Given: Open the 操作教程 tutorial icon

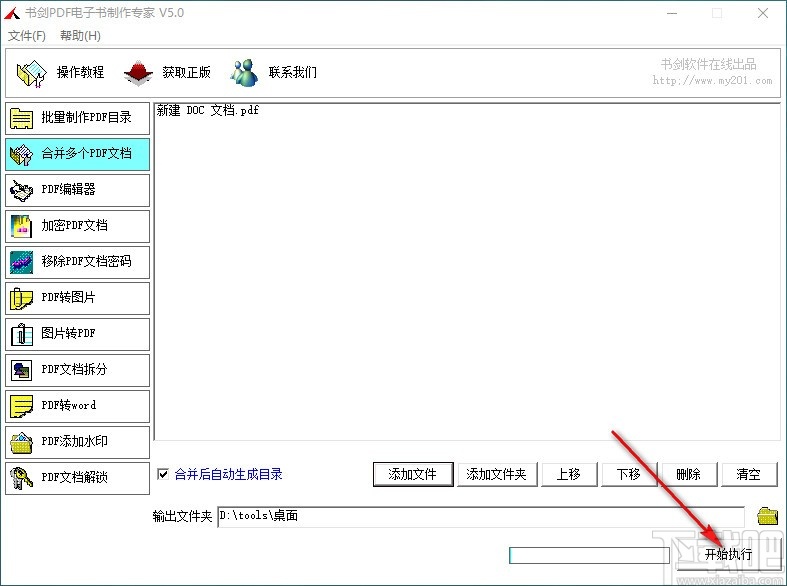Looking at the screenshot, I should coord(31,73).
